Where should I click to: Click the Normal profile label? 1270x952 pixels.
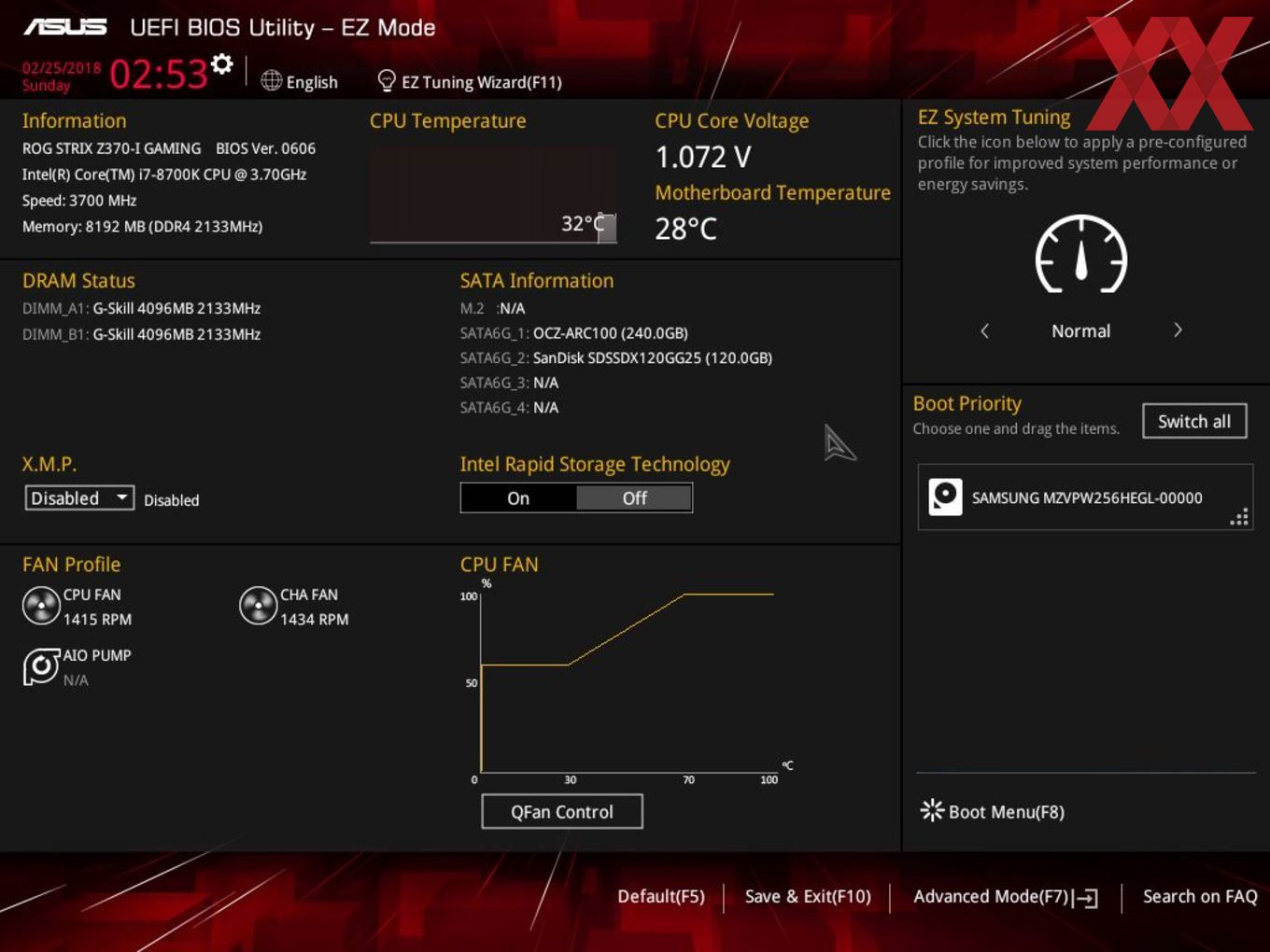[1080, 331]
